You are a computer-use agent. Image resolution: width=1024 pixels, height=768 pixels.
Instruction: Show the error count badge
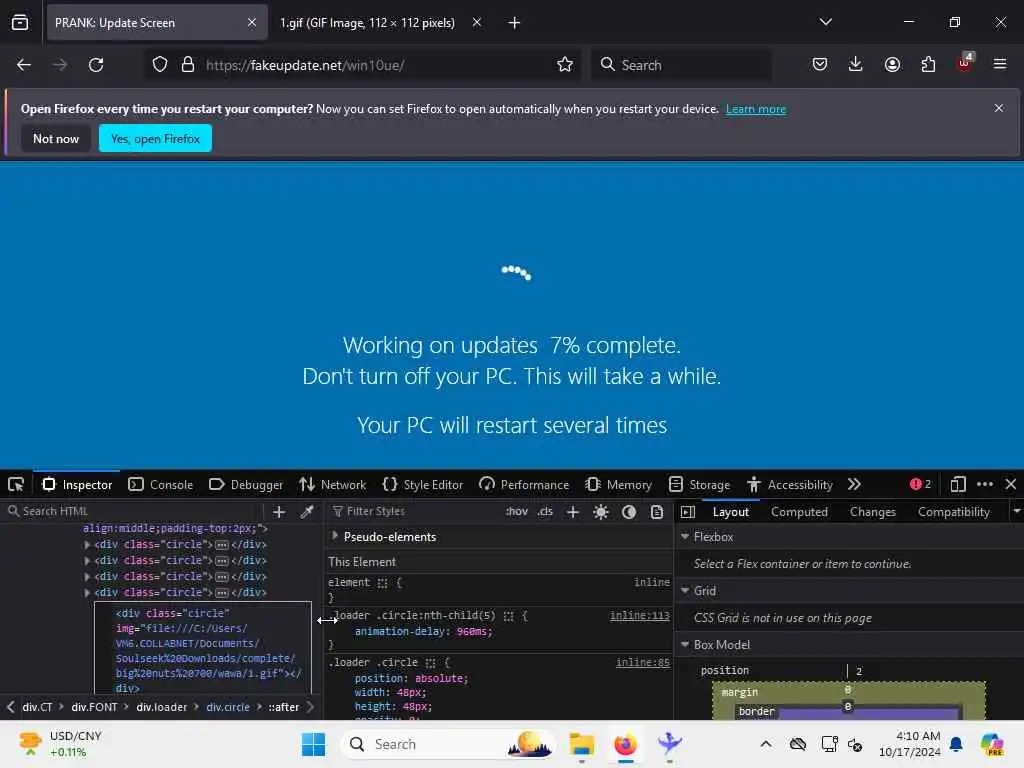(x=920, y=484)
